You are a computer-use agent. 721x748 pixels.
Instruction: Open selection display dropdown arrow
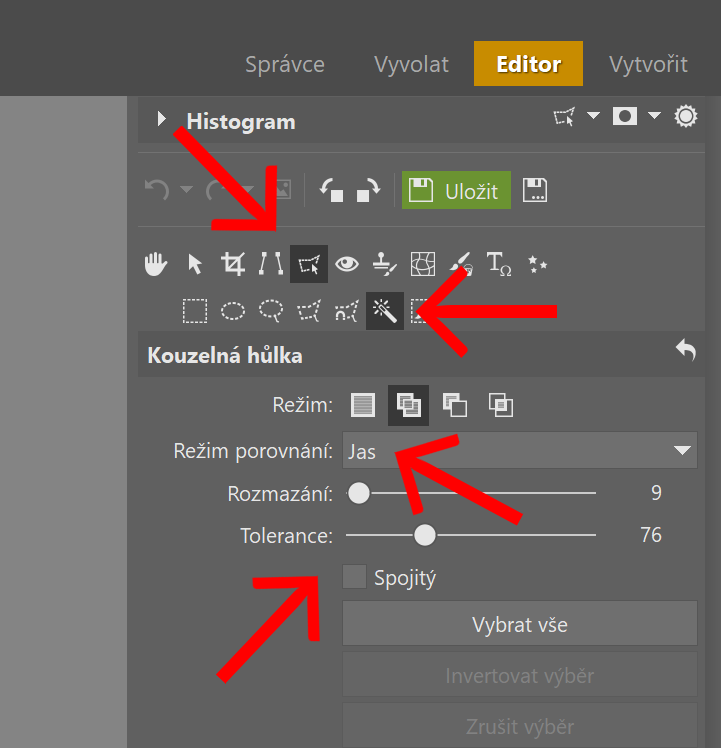pyautogui.click(x=593, y=115)
